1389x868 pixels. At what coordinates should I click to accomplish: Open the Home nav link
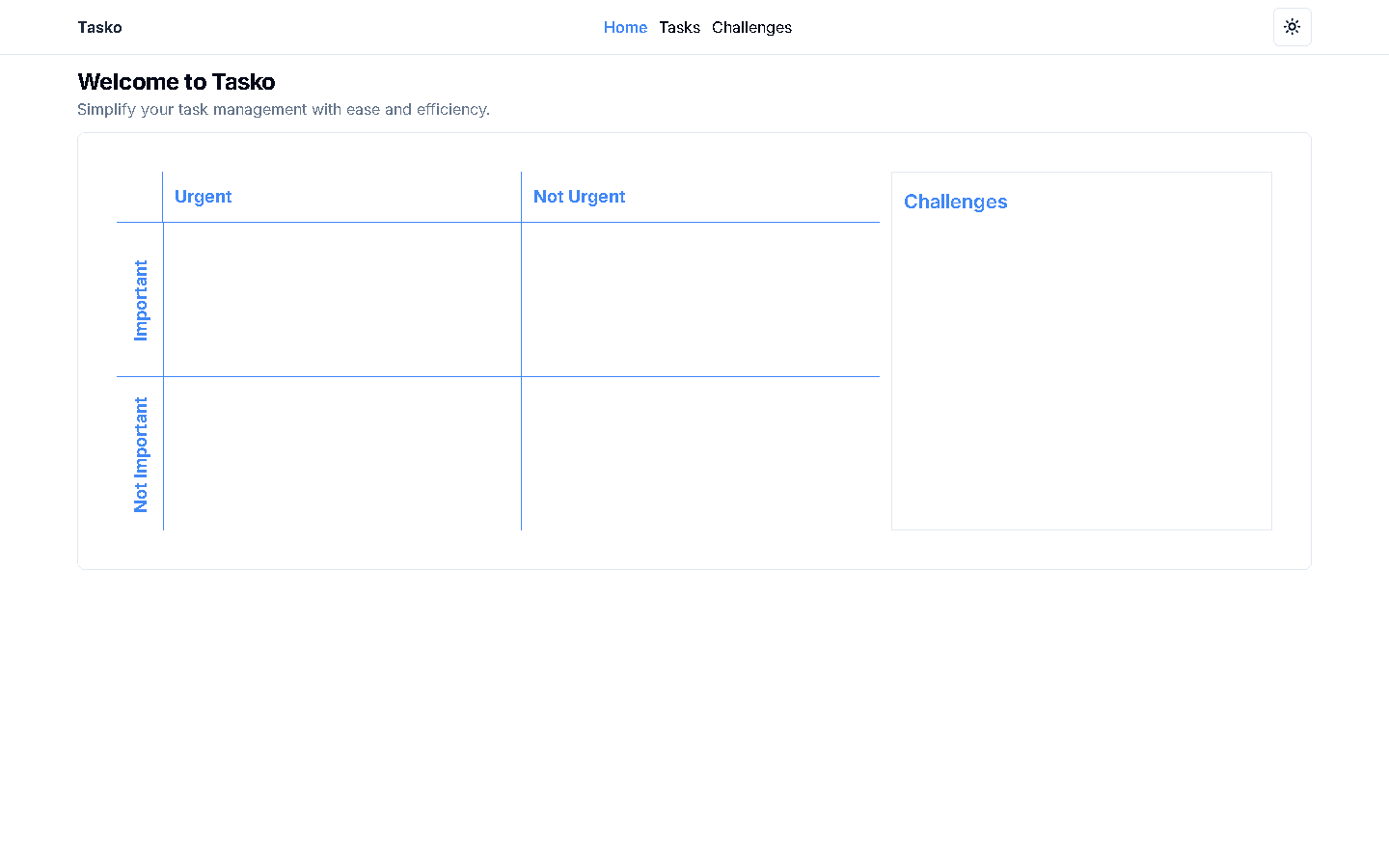point(625,27)
